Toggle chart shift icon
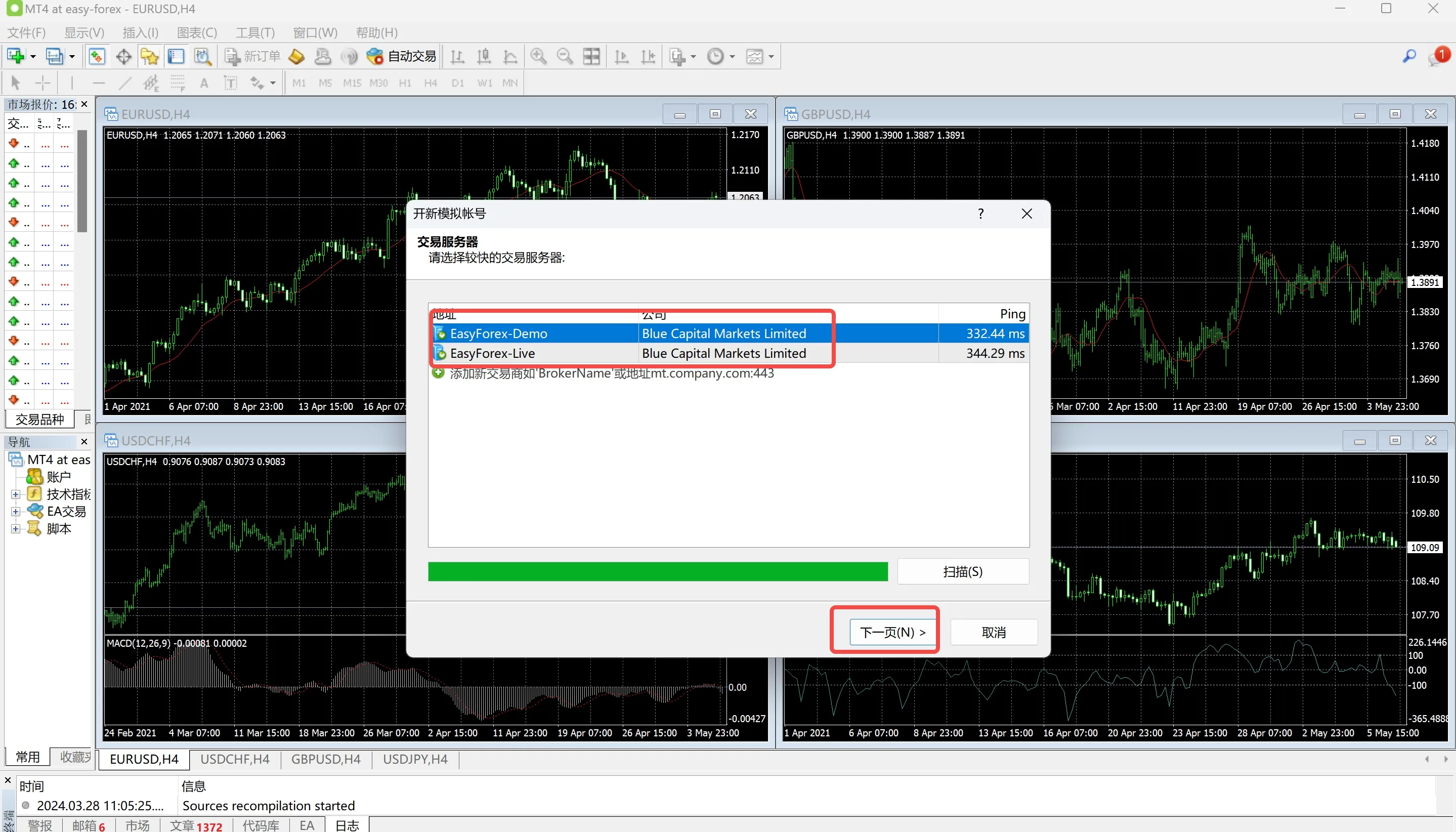The image size is (1456, 832). click(648, 56)
